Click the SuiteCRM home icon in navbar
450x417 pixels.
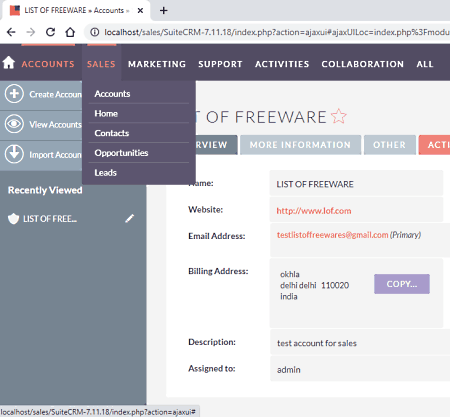click(x=9, y=62)
